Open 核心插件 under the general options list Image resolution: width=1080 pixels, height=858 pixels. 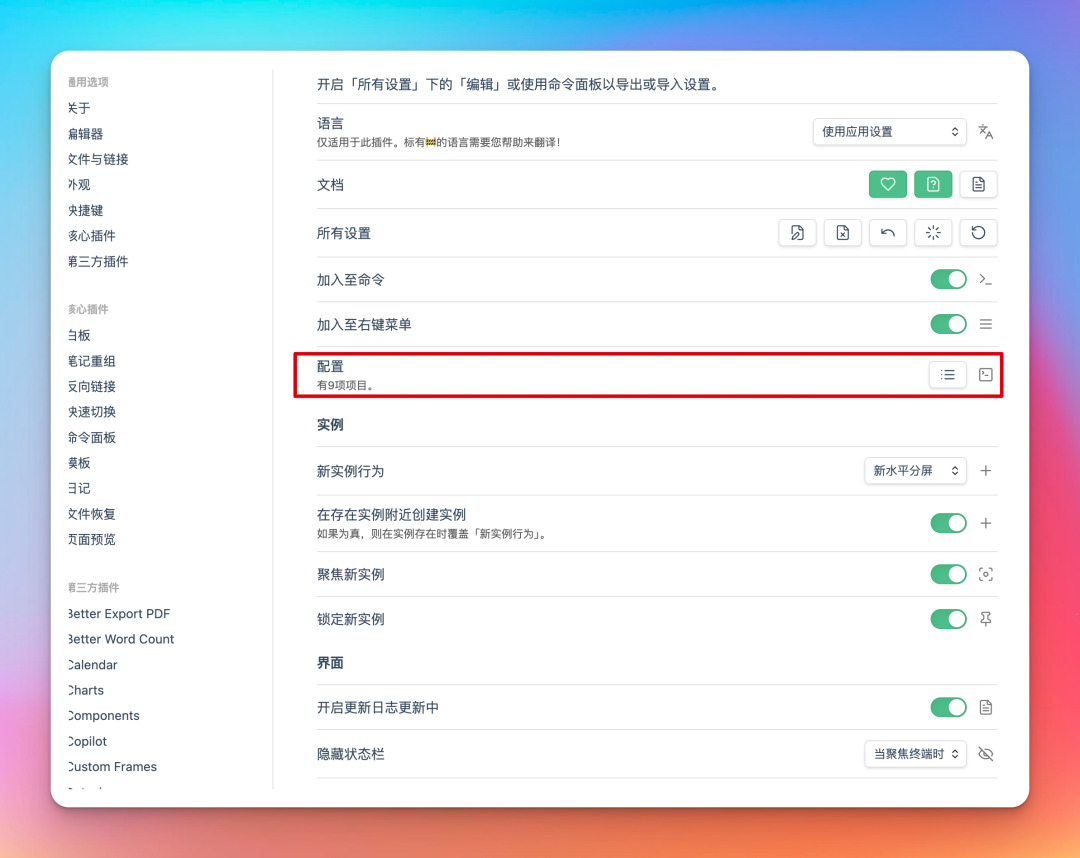[x=92, y=236]
